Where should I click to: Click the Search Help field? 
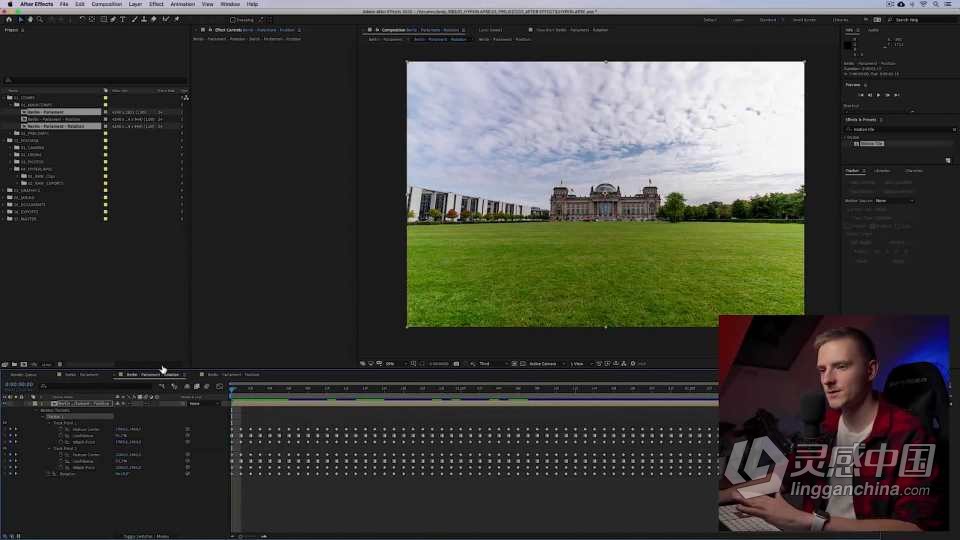tap(921, 20)
